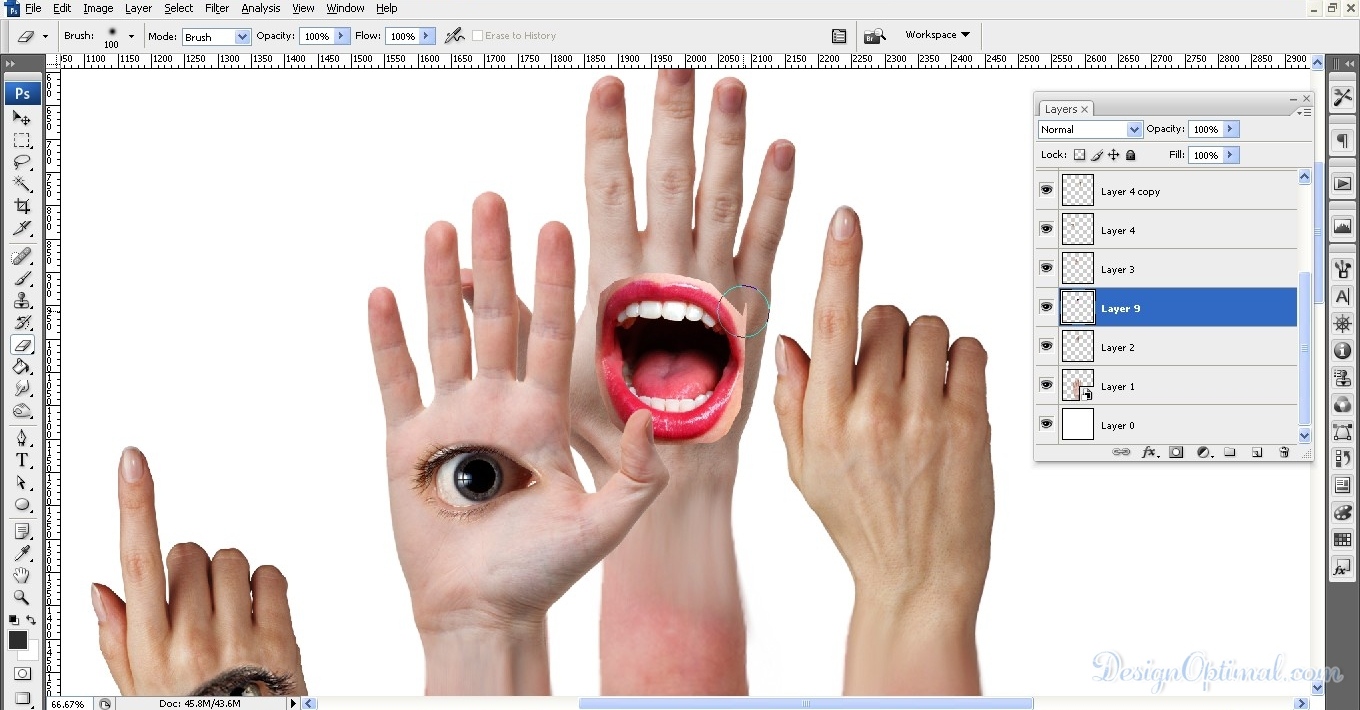Select the Pen tool
The height and width of the screenshot is (710, 1360).
(22, 438)
